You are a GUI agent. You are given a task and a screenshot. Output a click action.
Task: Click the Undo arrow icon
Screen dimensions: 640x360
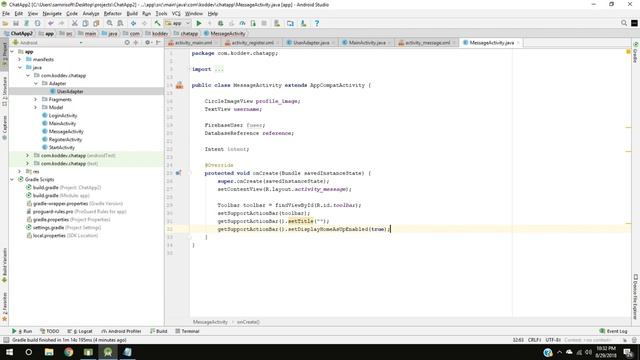coord(51,23)
